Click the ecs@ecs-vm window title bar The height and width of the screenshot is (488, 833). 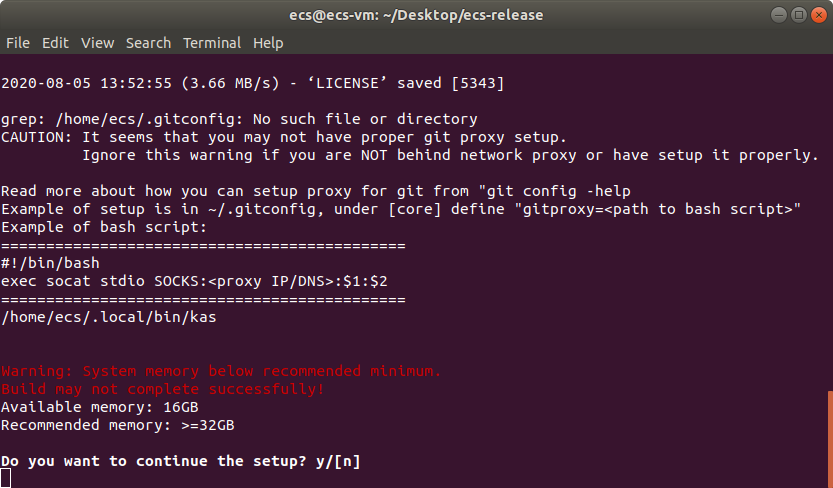[x=416, y=15]
